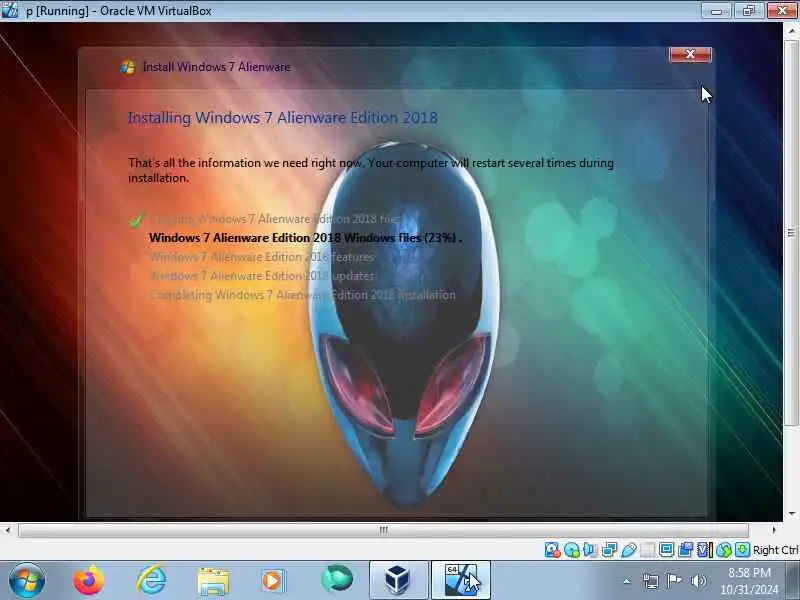
Task: Open Windows Explorer folder icon on taskbar
Action: 213,581
